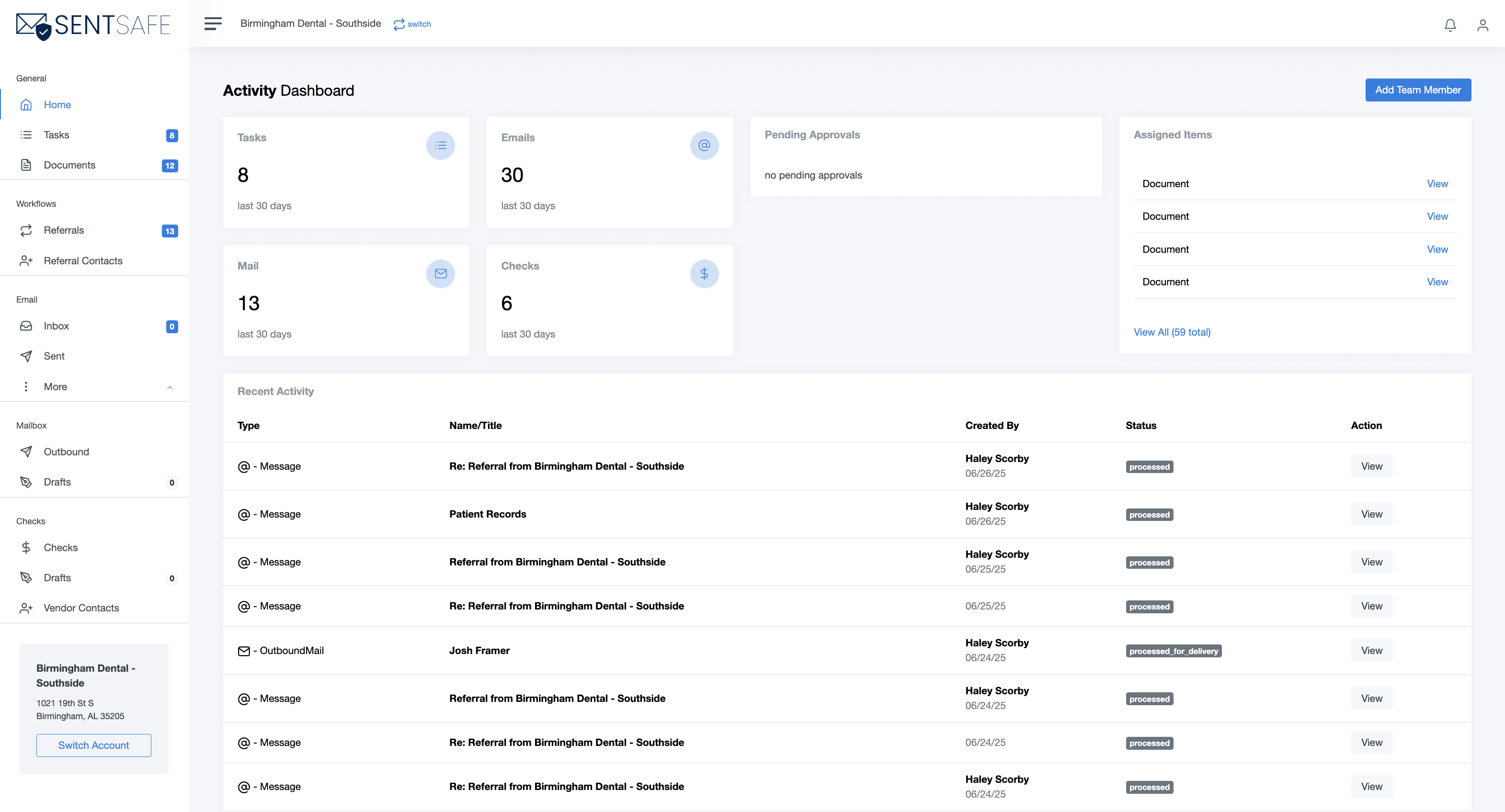This screenshot has width=1505, height=812.
Task: Click the three-dots More icon
Action: (x=26, y=387)
